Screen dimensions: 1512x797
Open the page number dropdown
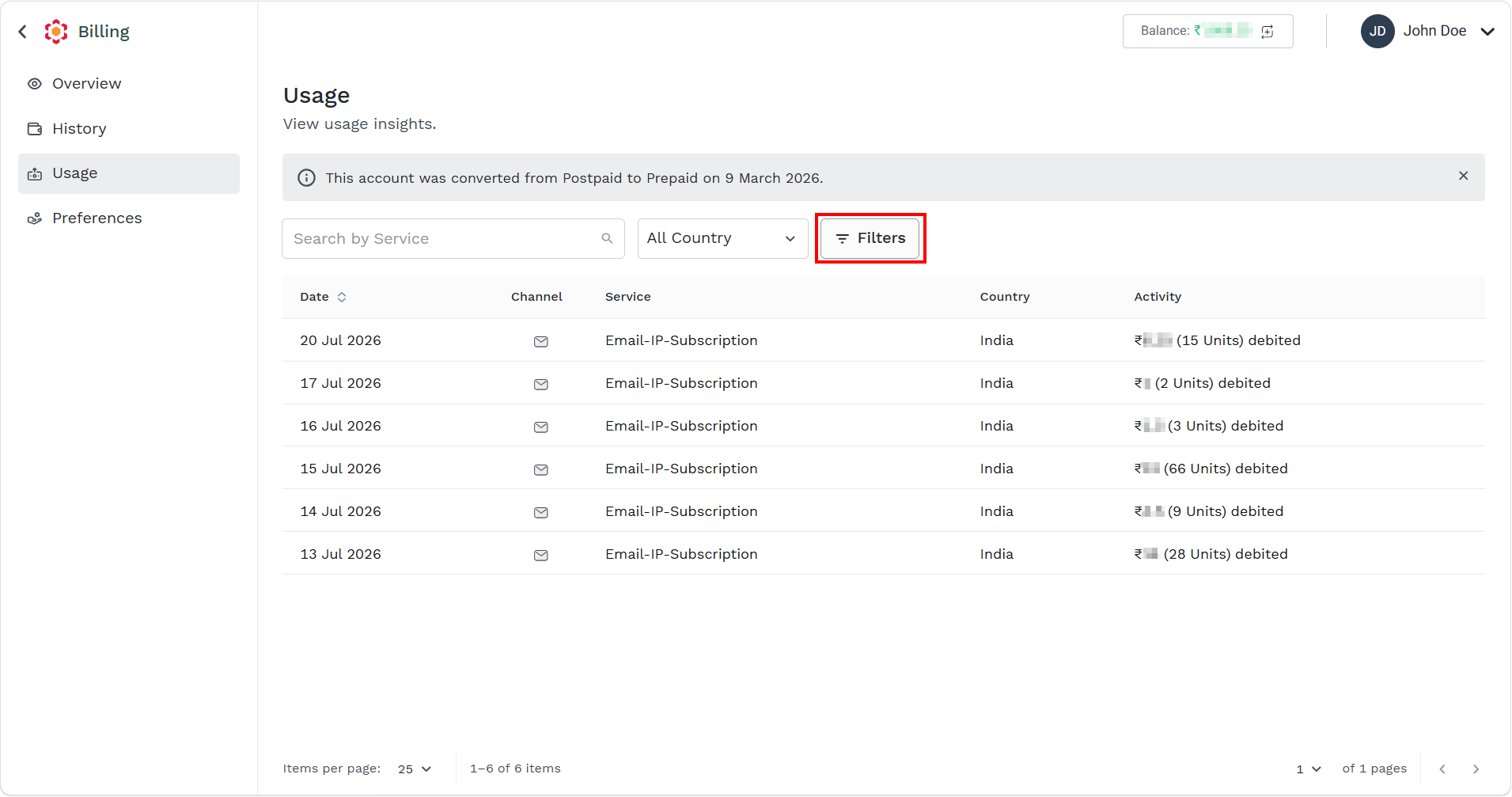point(1309,769)
